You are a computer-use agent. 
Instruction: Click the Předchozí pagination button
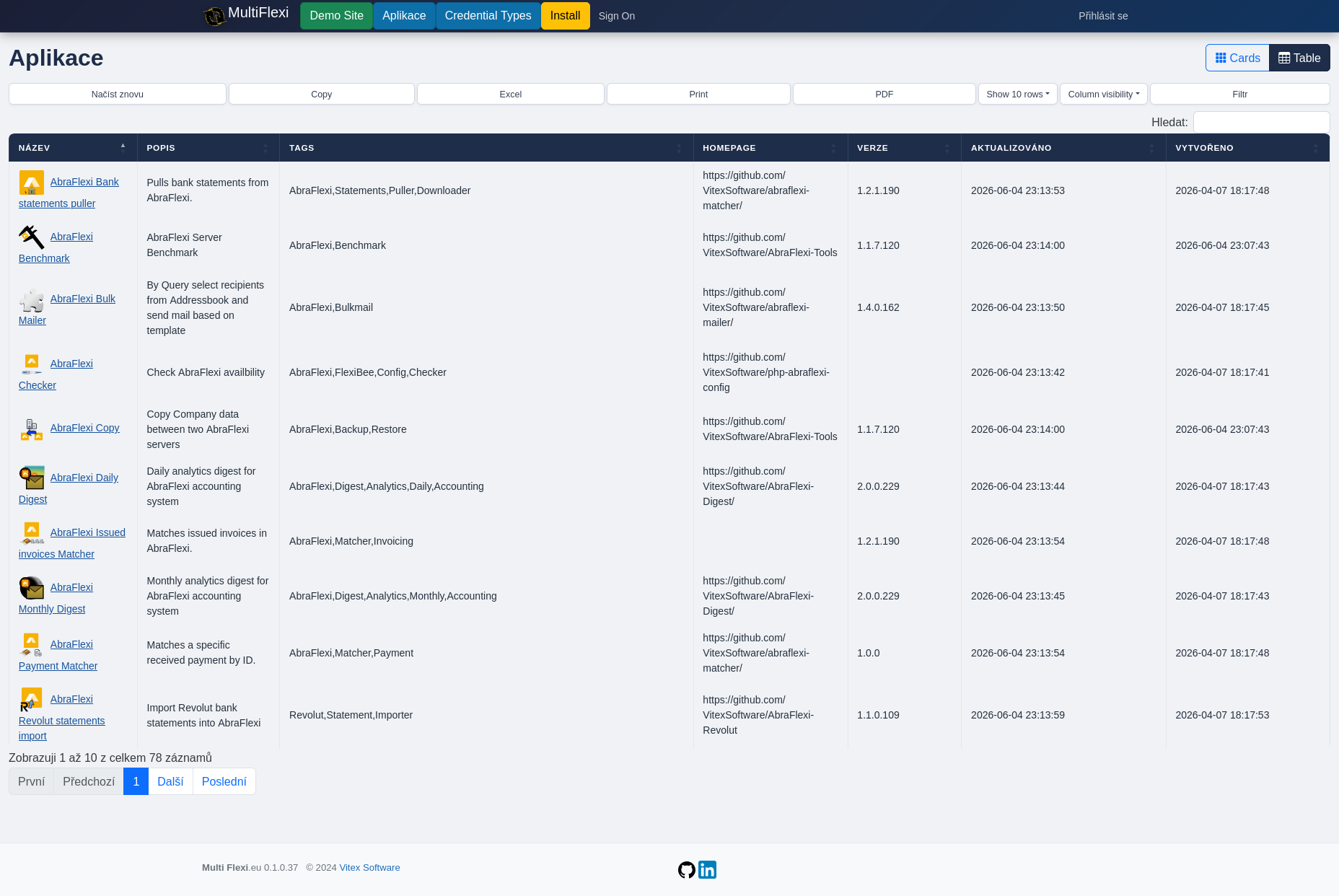coord(89,781)
